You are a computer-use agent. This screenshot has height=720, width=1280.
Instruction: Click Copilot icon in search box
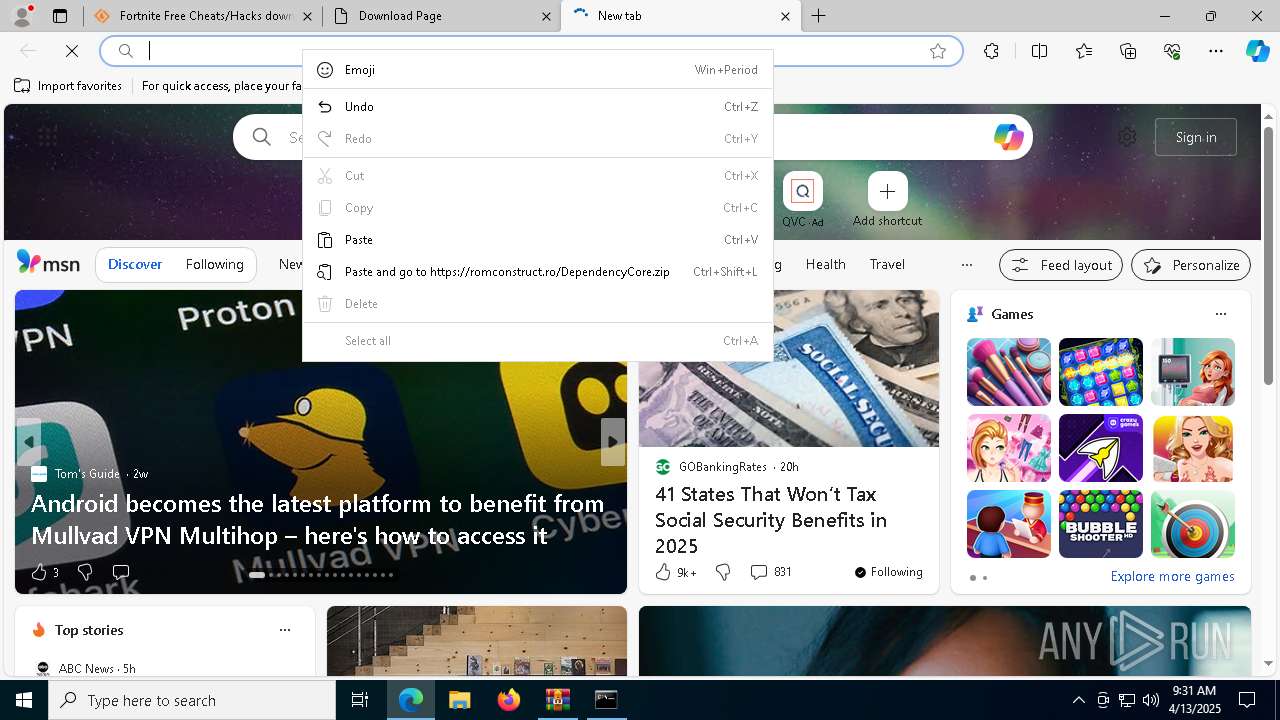(x=1008, y=137)
